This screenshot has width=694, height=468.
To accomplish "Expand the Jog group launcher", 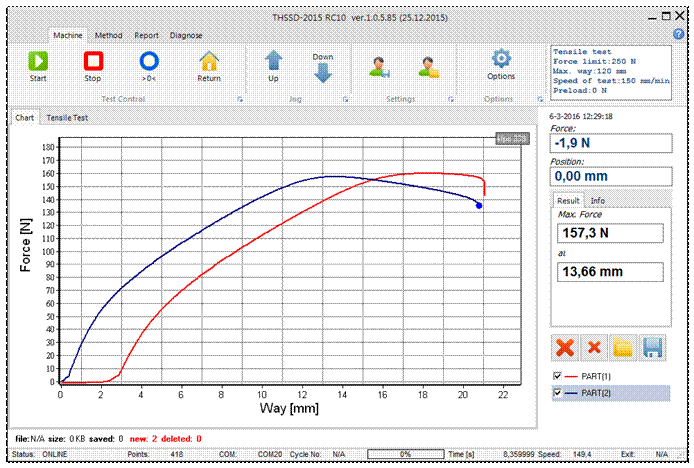I will pyautogui.click(x=346, y=99).
